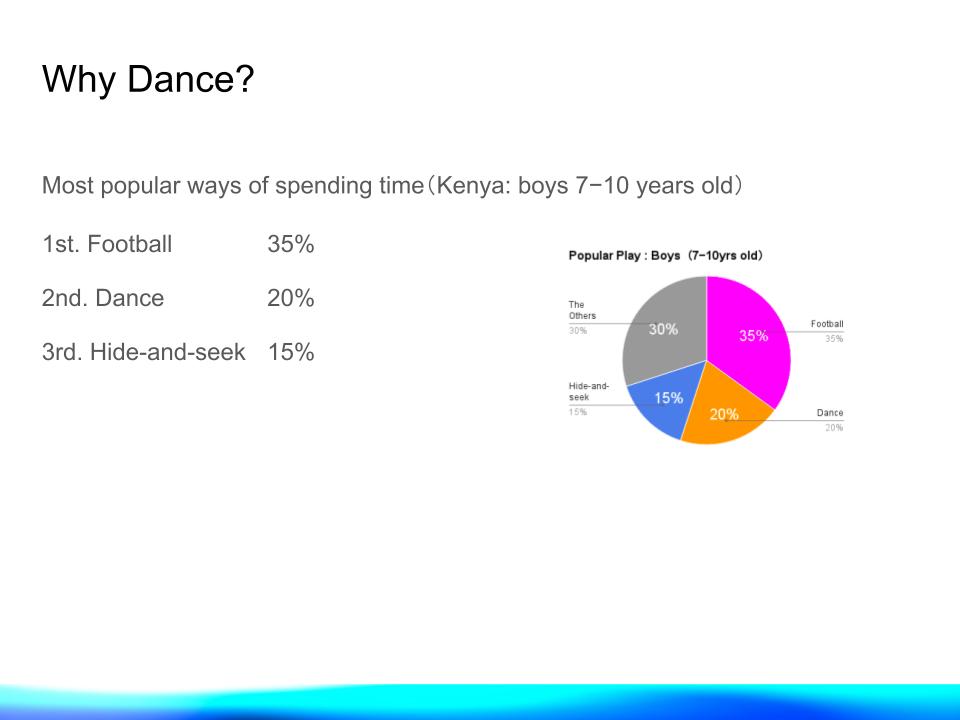Click the 15% value beside 3rd. Hide-and-seek
Image resolution: width=960 pixels, height=720 pixels.
point(290,352)
